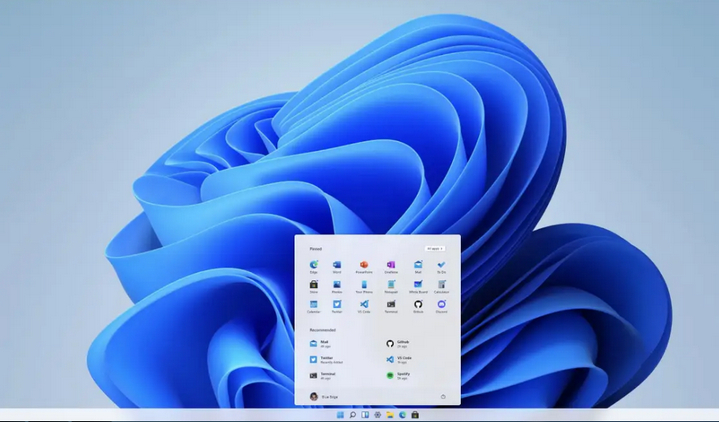Open Settings gear on the taskbar
The height and width of the screenshot is (422, 719).
pos(377,415)
